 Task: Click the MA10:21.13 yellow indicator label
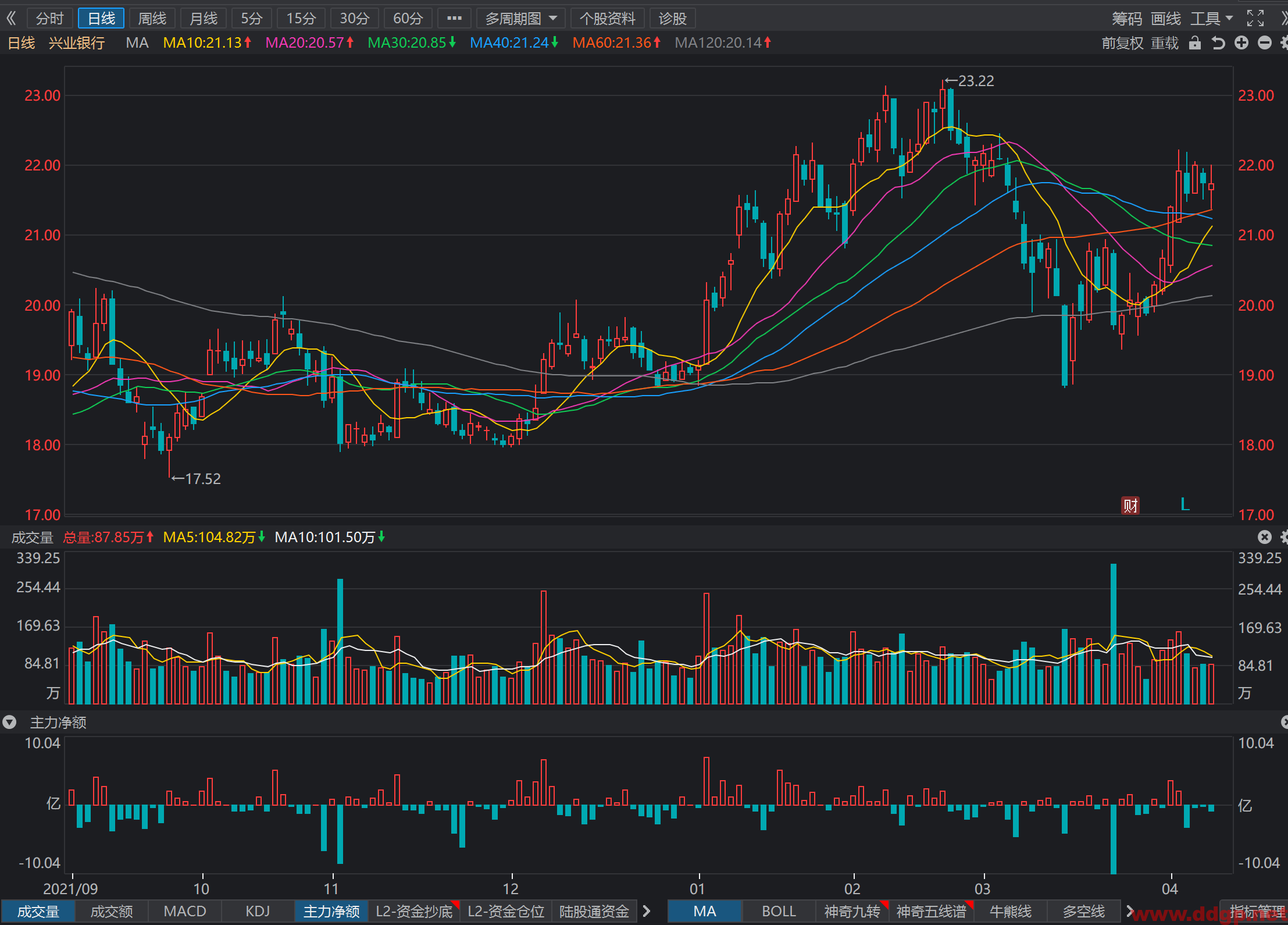click(x=207, y=42)
